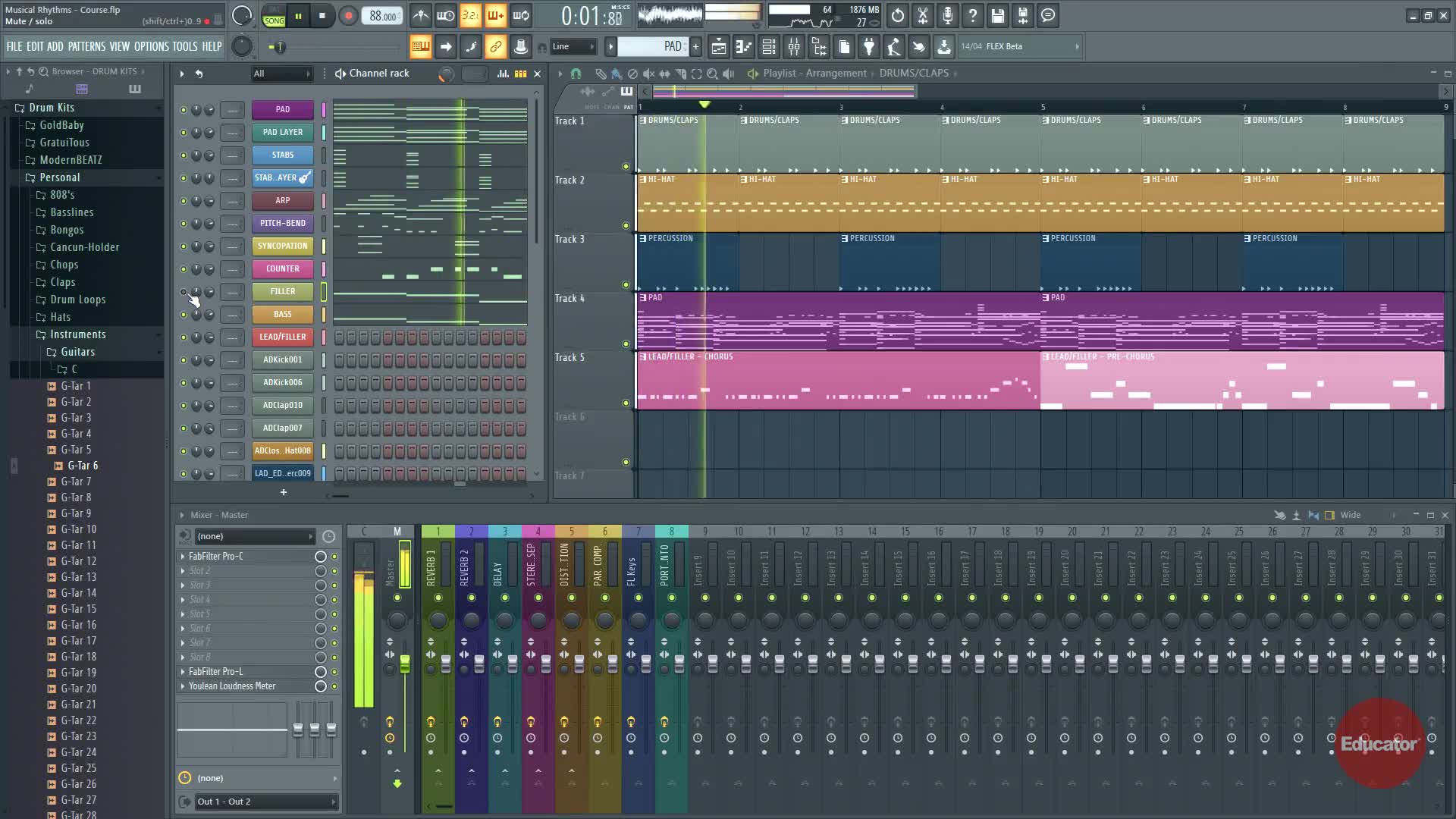Mute the PAD channel using green LED
The width and height of the screenshot is (1456, 819).
click(x=183, y=110)
